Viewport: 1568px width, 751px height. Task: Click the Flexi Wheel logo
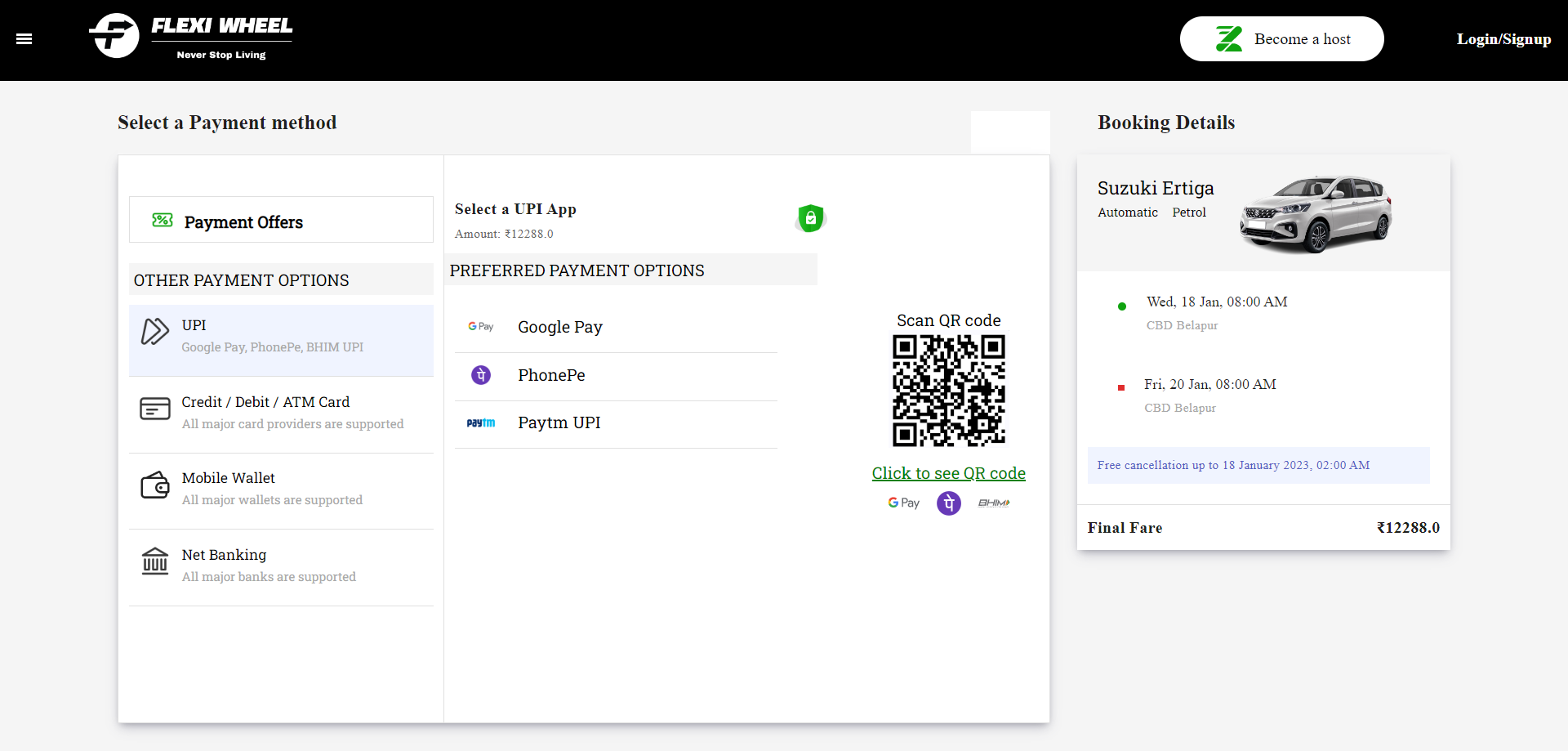[191, 36]
